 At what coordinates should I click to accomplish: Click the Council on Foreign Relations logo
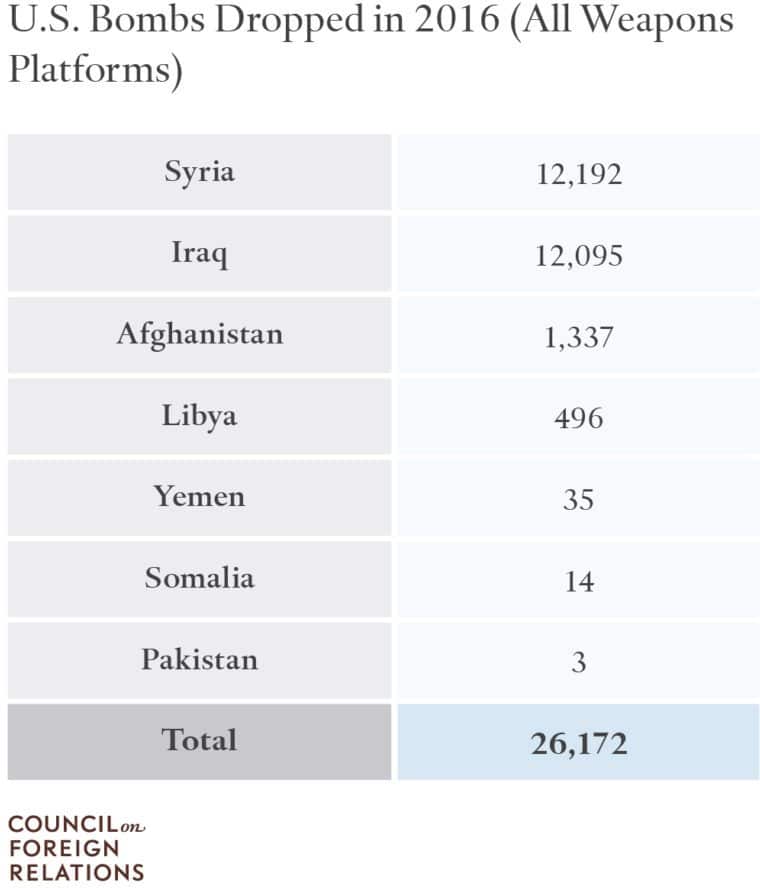pos(76,848)
